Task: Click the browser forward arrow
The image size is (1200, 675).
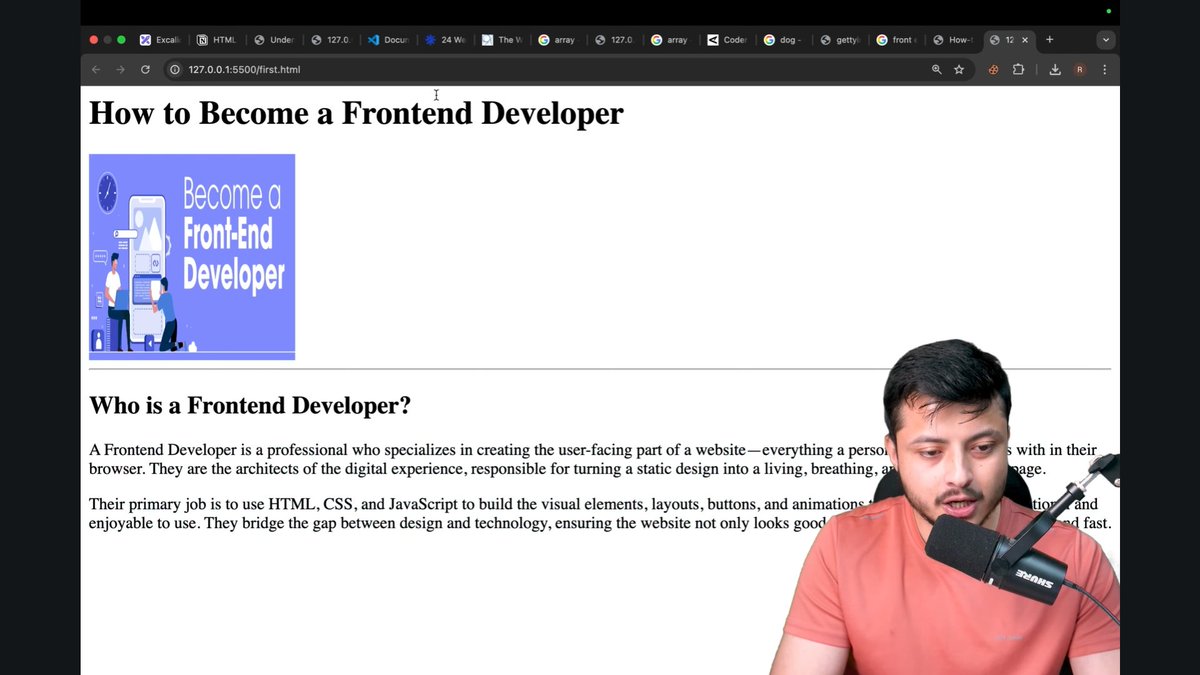Action: pyautogui.click(x=120, y=69)
